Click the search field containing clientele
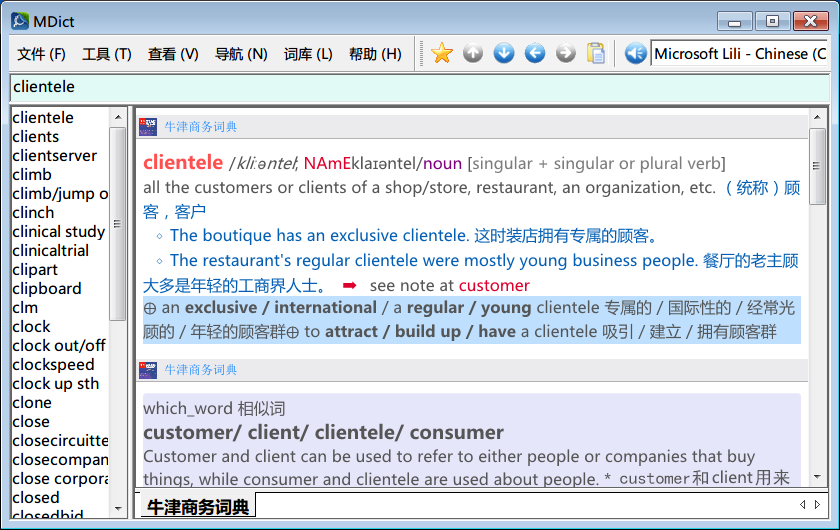This screenshot has width=840, height=530. 419,87
